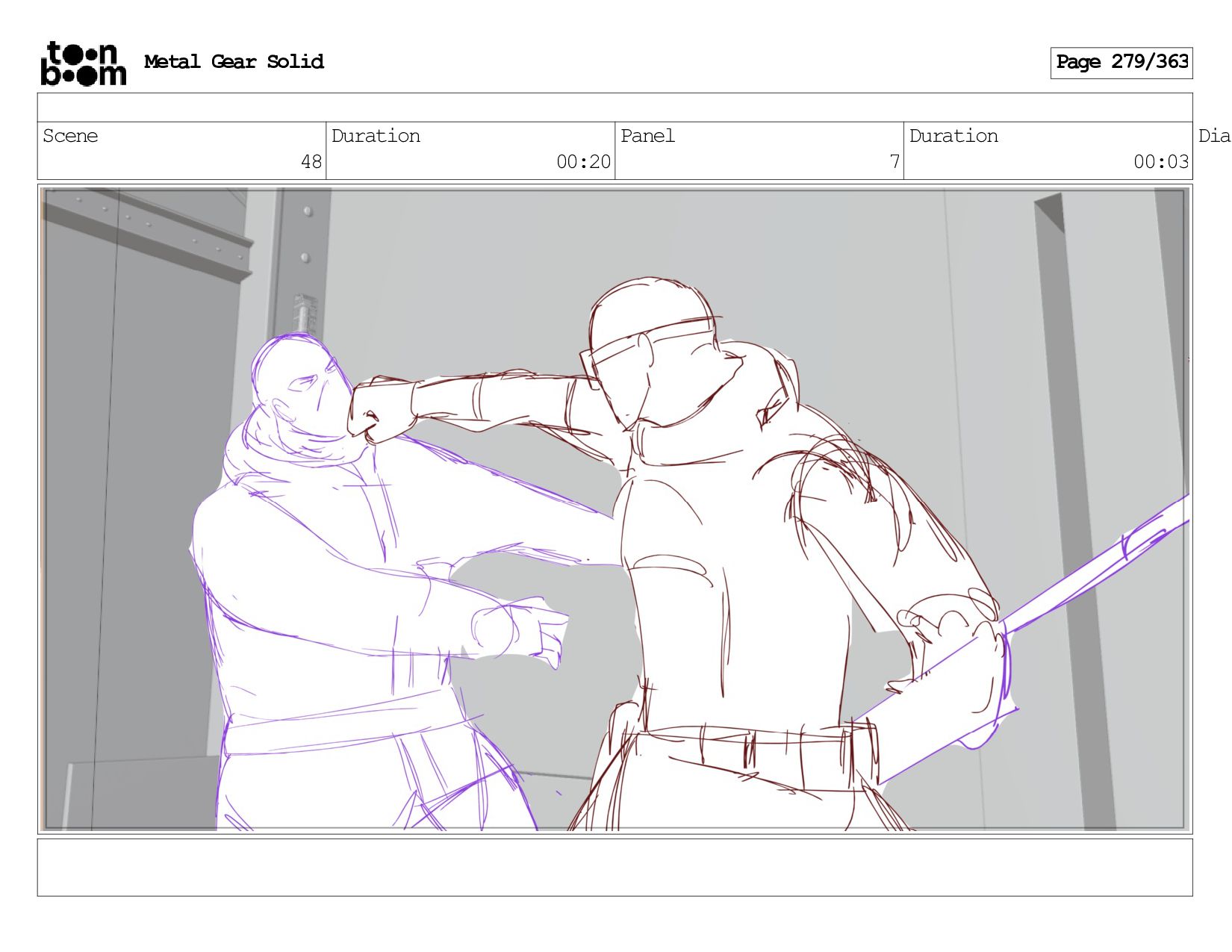Viewport: 1232px width, 952px height.
Task: Click the Toon Boom logo
Action: point(83,63)
